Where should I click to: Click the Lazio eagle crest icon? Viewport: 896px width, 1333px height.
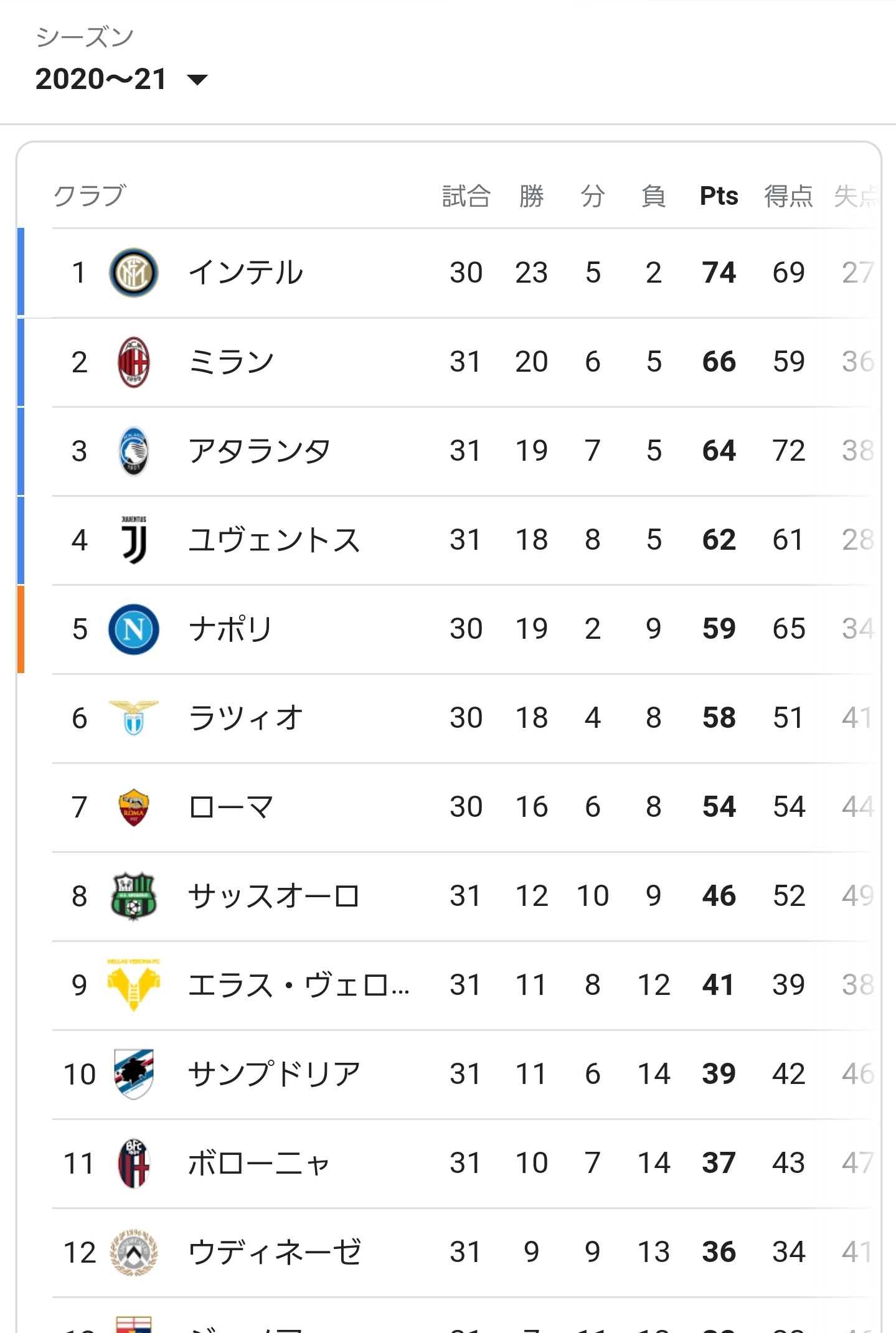pos(133,718)
